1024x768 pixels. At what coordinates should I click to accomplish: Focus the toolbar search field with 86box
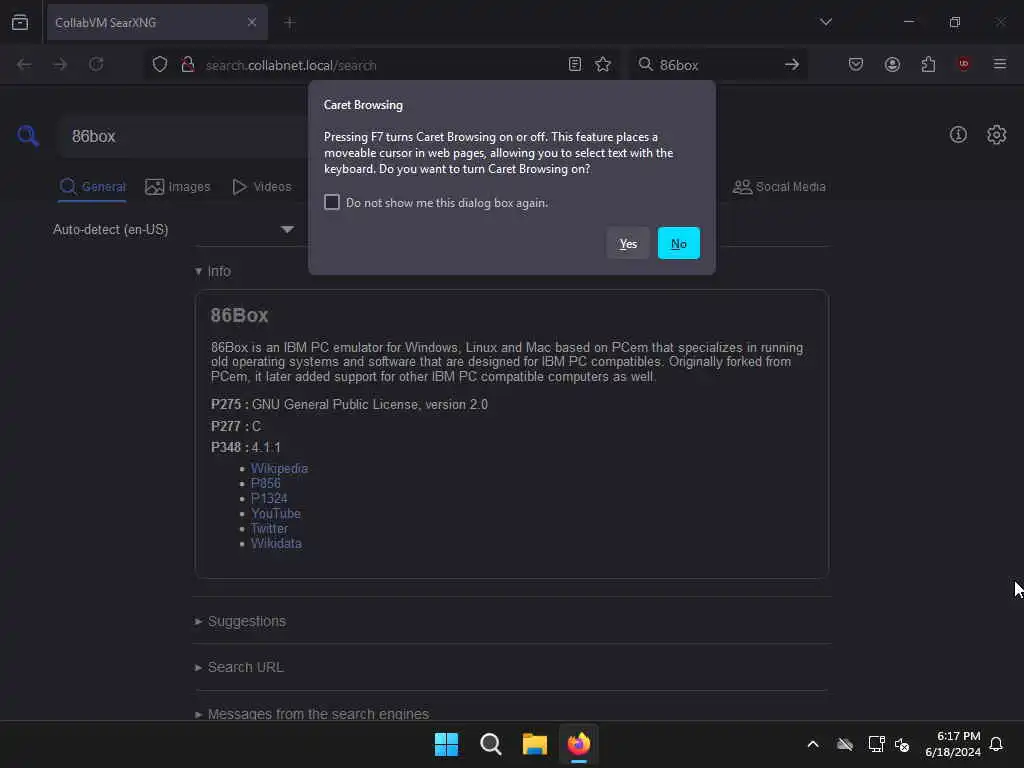(718, 65)
